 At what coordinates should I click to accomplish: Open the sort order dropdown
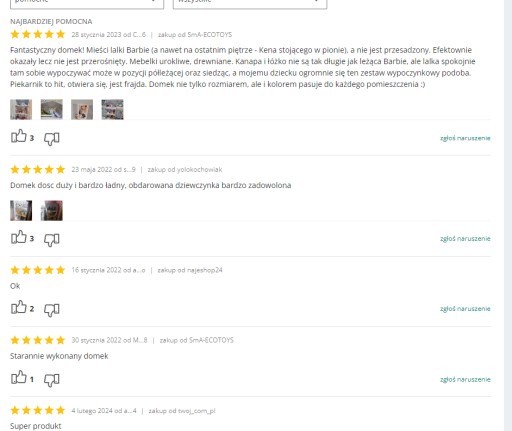coord(87,3)
